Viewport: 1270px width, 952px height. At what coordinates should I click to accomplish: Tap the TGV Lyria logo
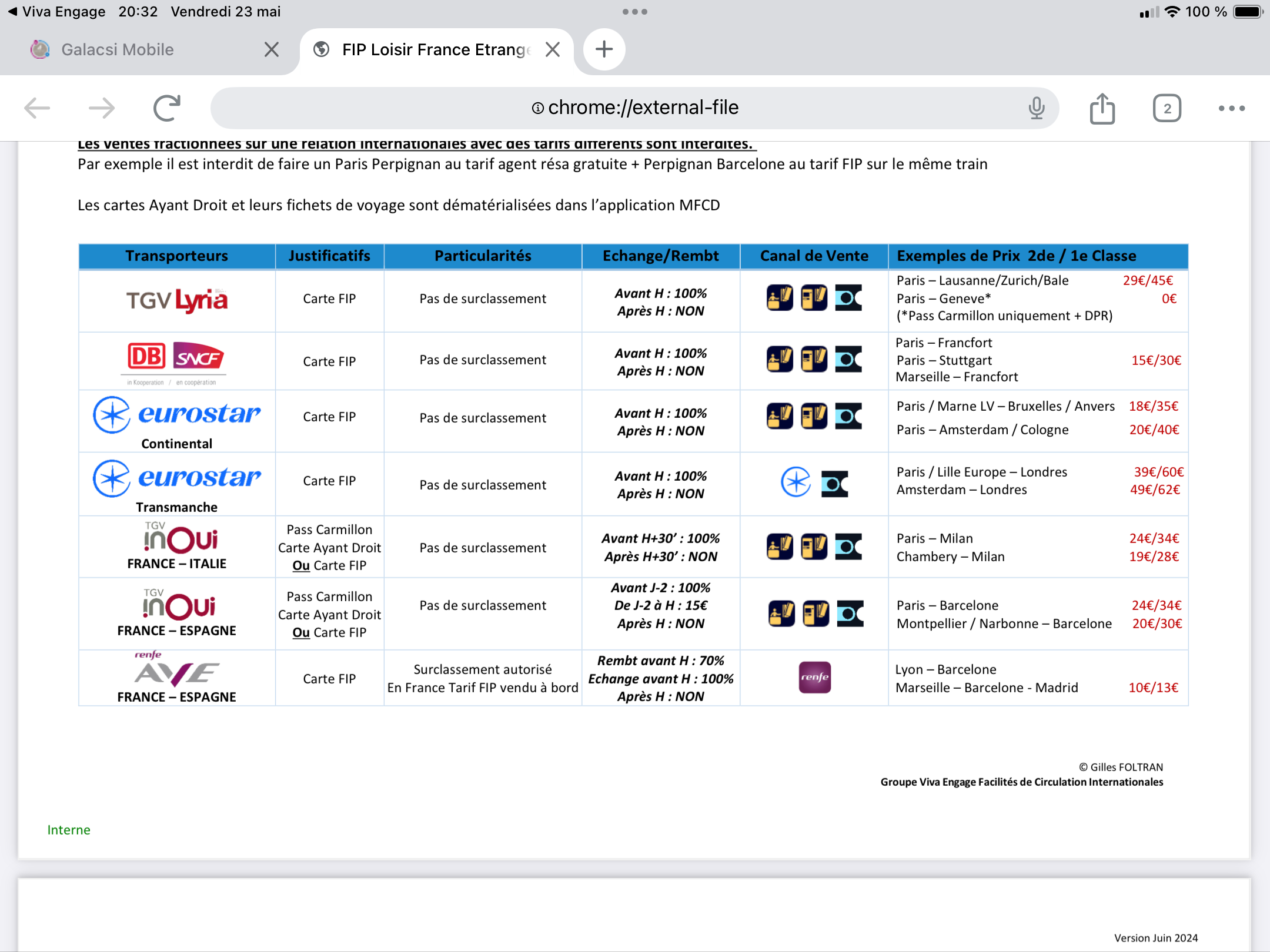click(177, 300)
